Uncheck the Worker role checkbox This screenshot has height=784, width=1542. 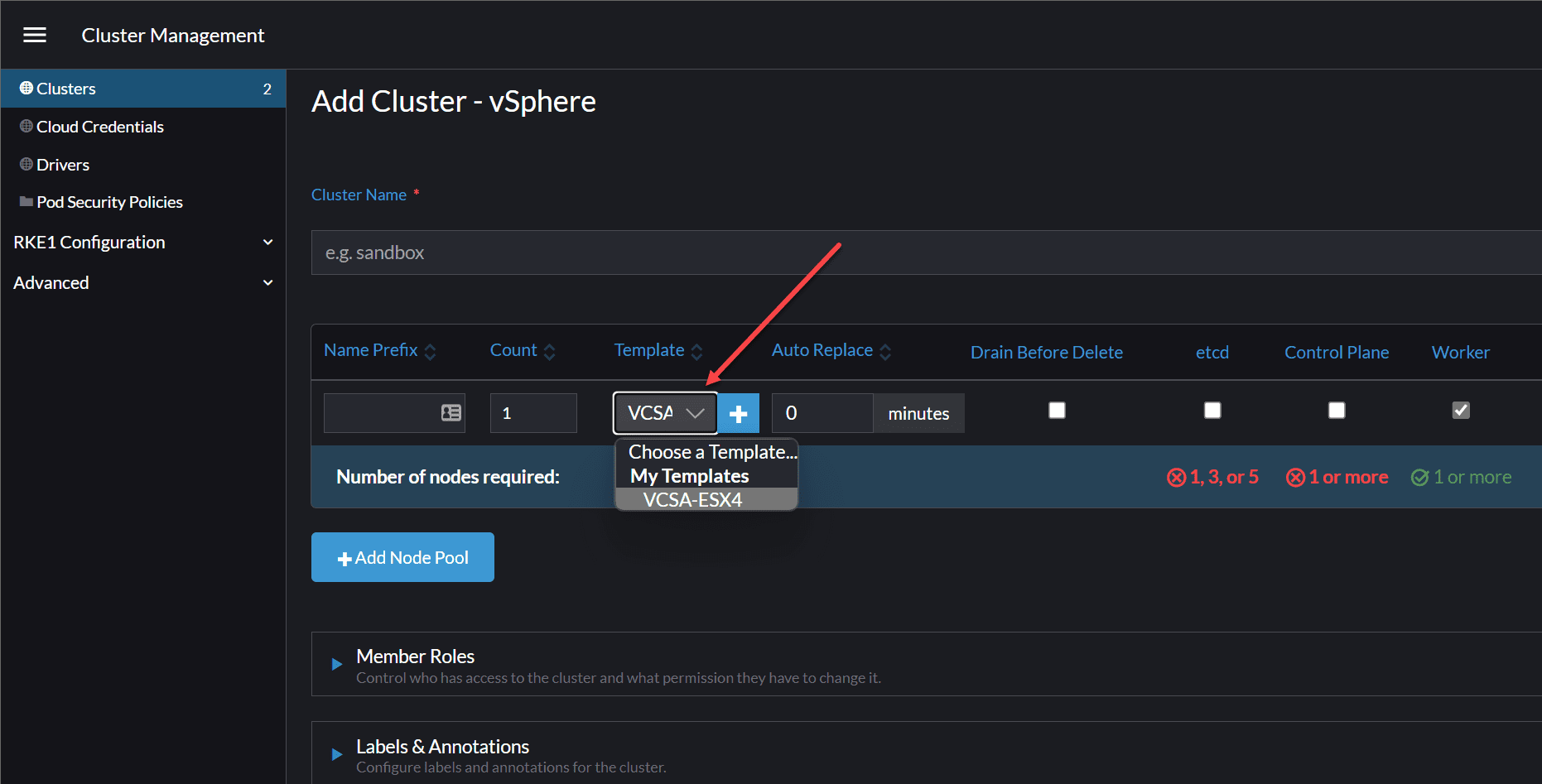tap(1461, 411)
